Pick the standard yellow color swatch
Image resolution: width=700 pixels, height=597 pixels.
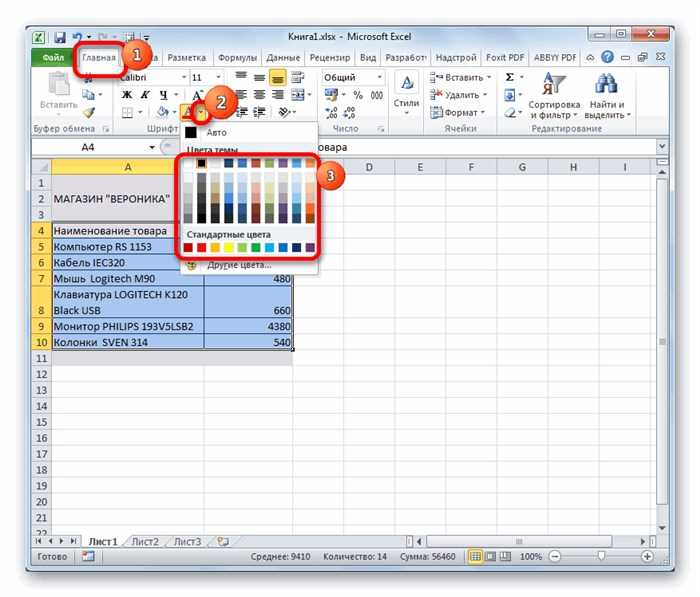point(229,247)
